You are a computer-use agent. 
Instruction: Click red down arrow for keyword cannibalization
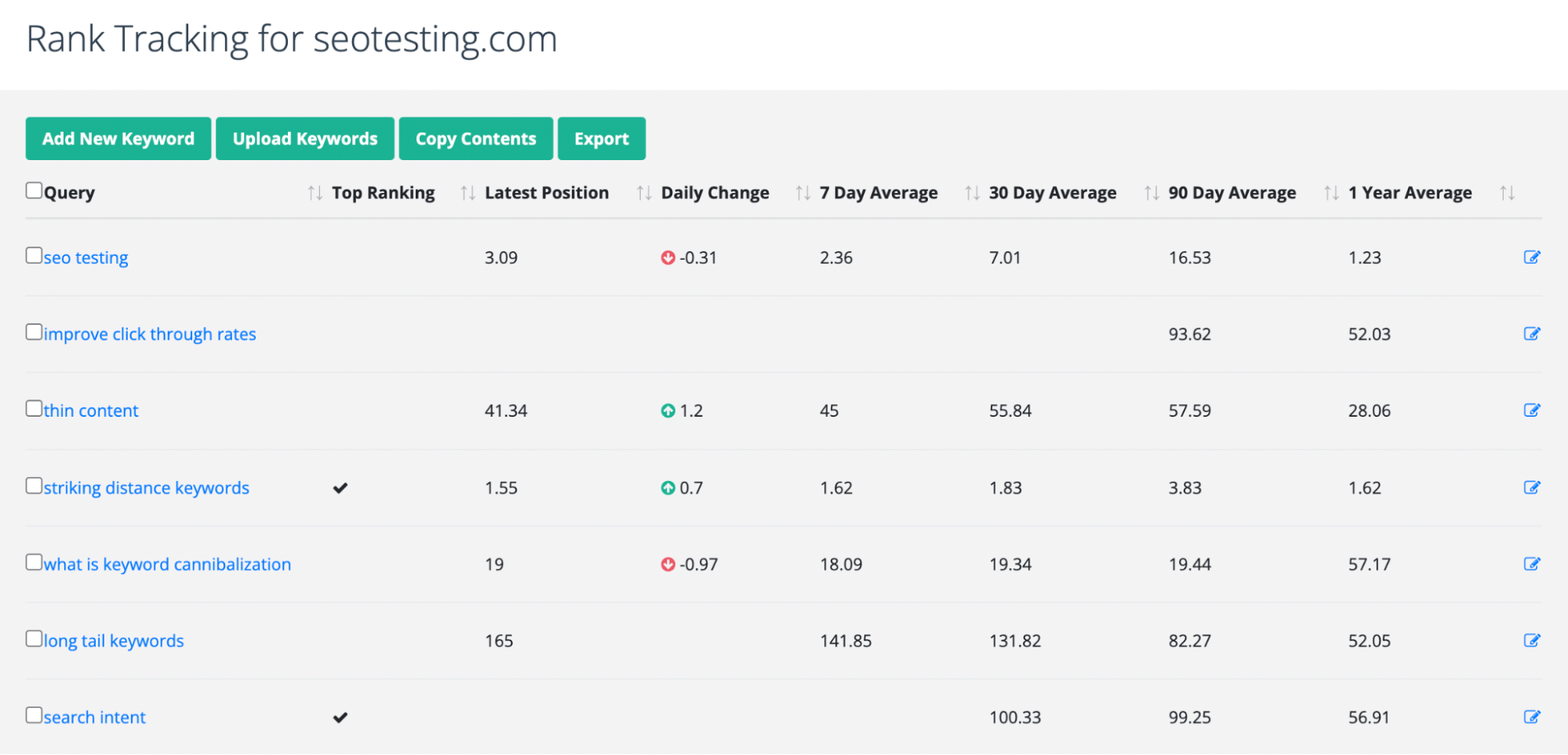[x=668, y=564]
